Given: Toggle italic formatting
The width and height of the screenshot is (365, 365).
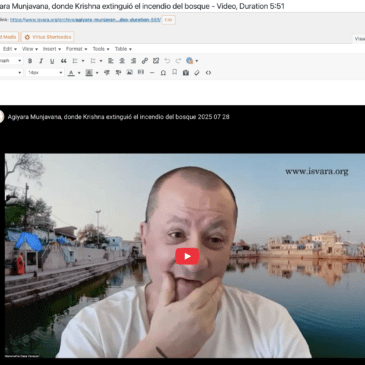Looking at the screenshot, I should point(41,61).
